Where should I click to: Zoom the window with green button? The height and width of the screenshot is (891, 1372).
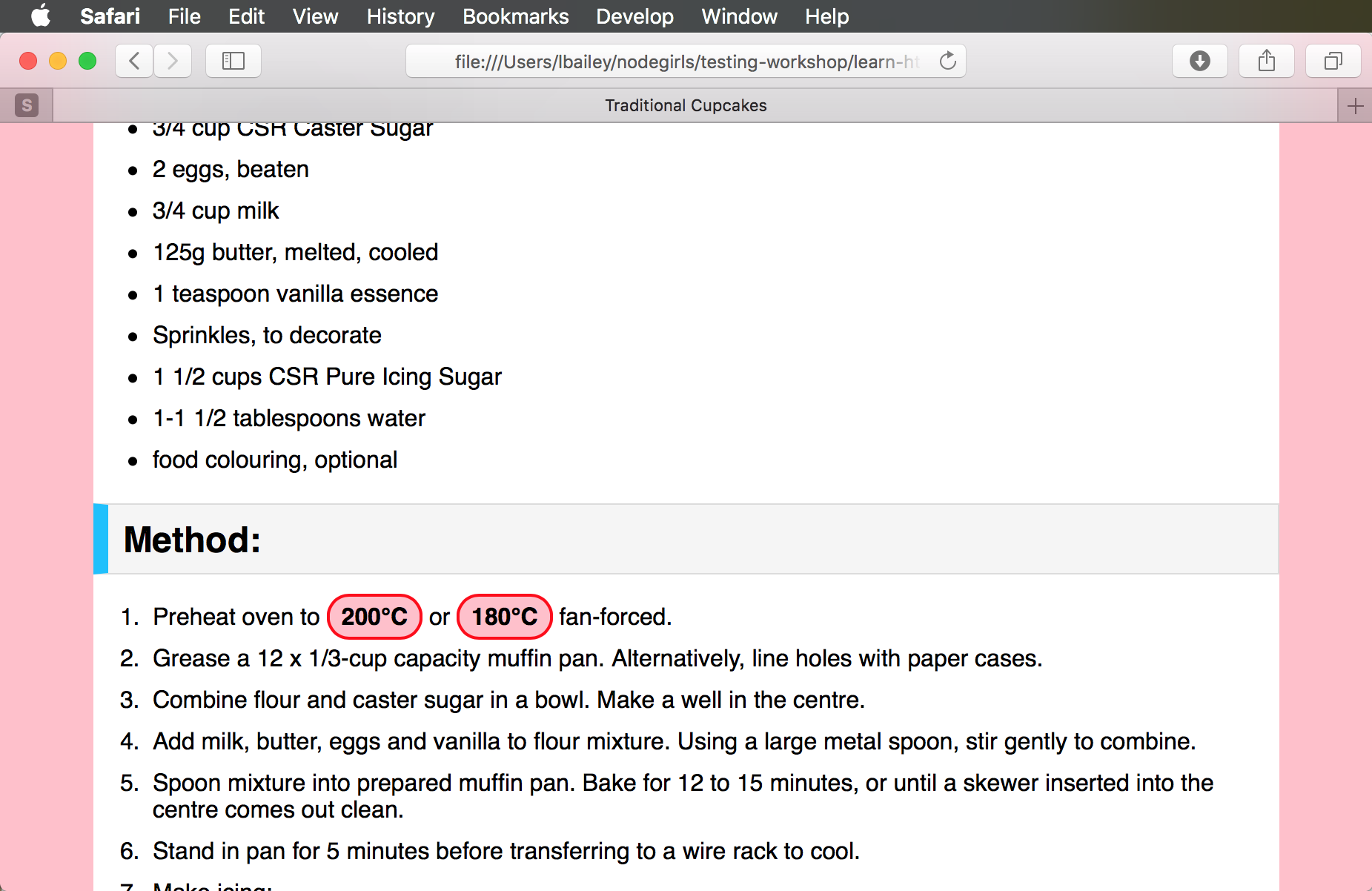coord(87,61)
